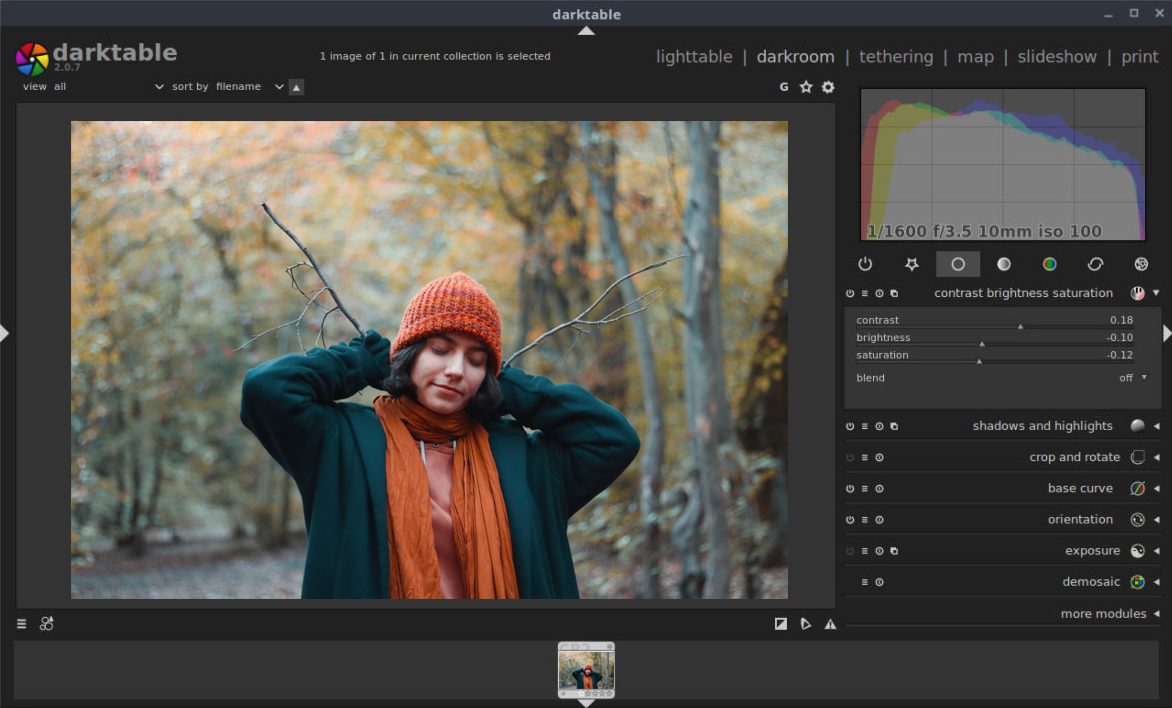Viewport: 1172px width, 708px height.
Task: Switch to the lighttable view
Action: (x=694, y=57)
